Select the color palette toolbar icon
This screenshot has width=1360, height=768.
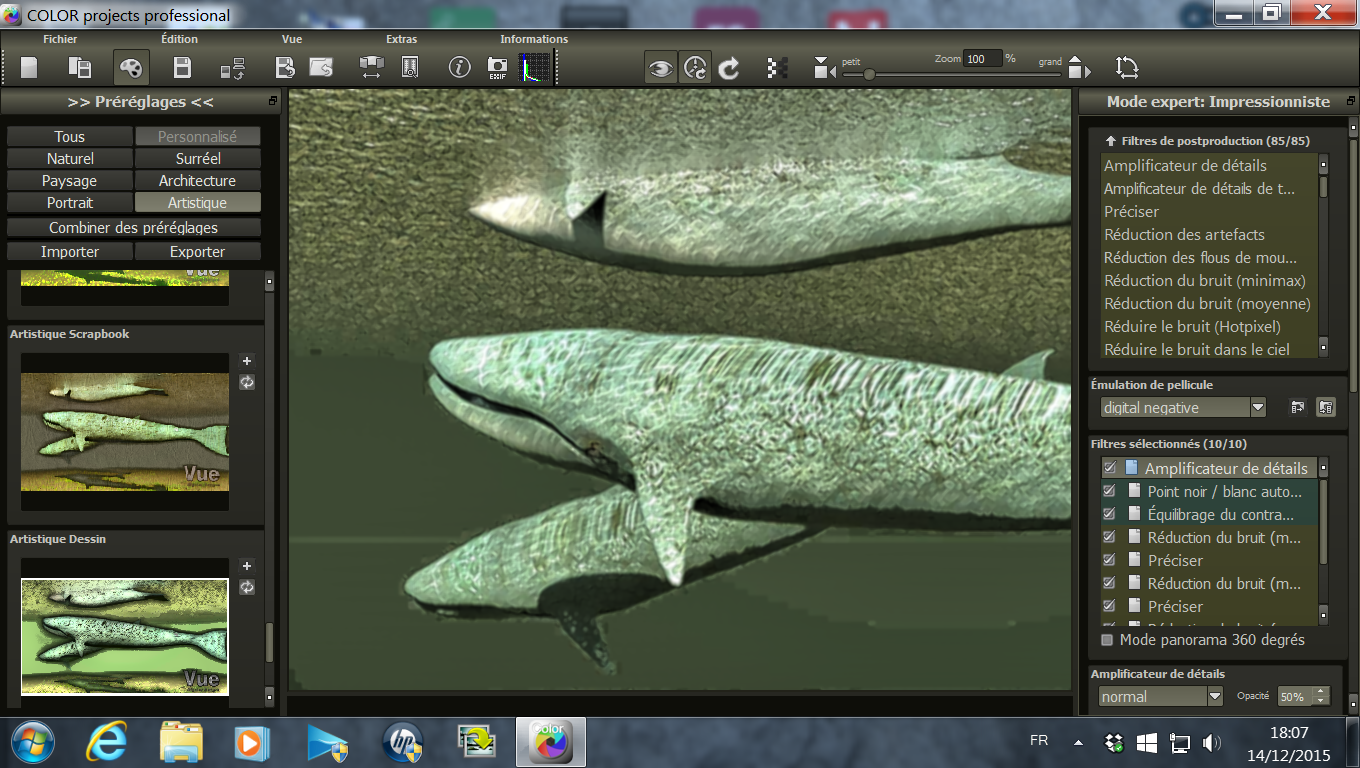pyautogui.click(x=131, y=67)
